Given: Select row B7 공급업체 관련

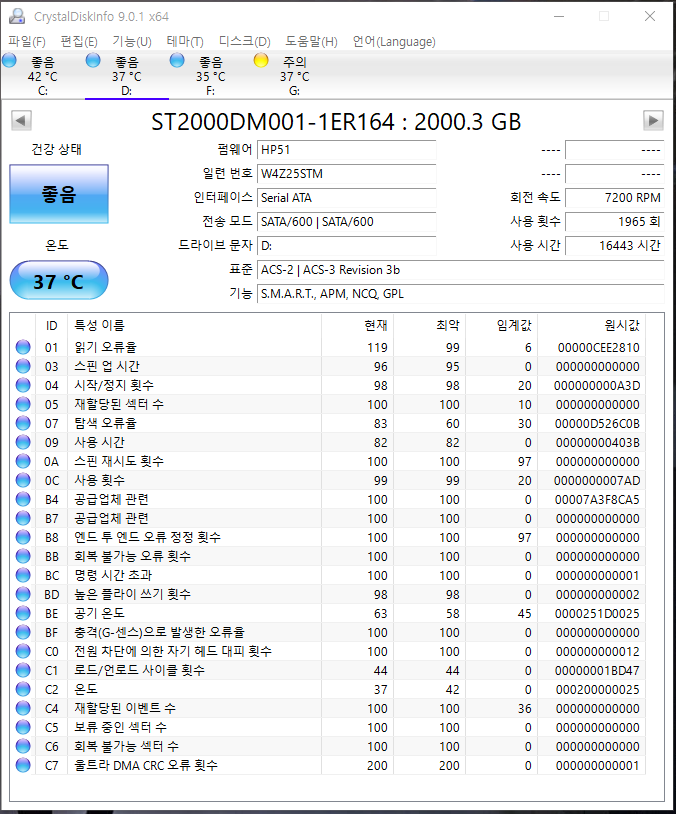Looking at the screenshot, I should (x=328, y=518).
